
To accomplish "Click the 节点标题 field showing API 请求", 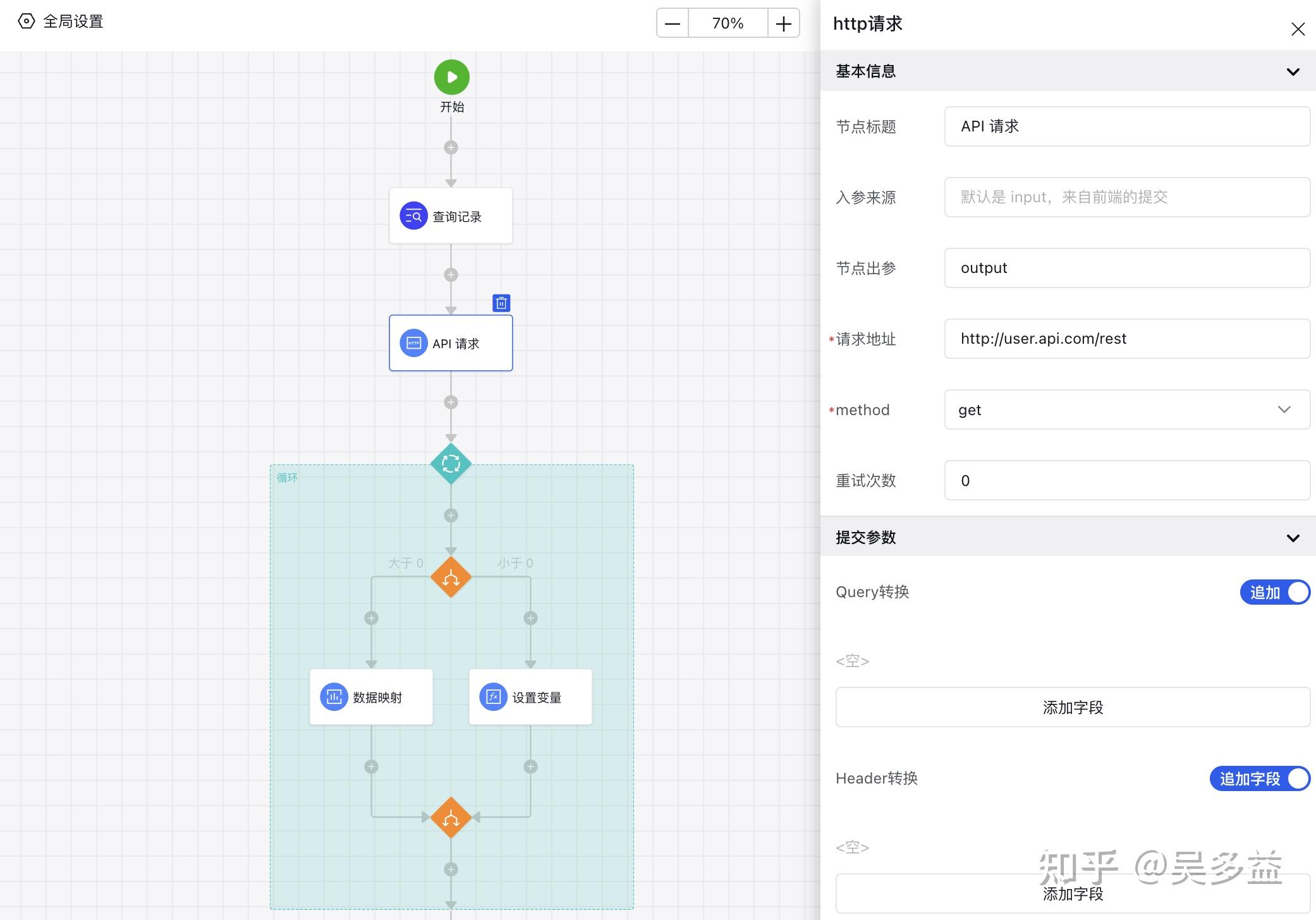I will pos(1126,126).
